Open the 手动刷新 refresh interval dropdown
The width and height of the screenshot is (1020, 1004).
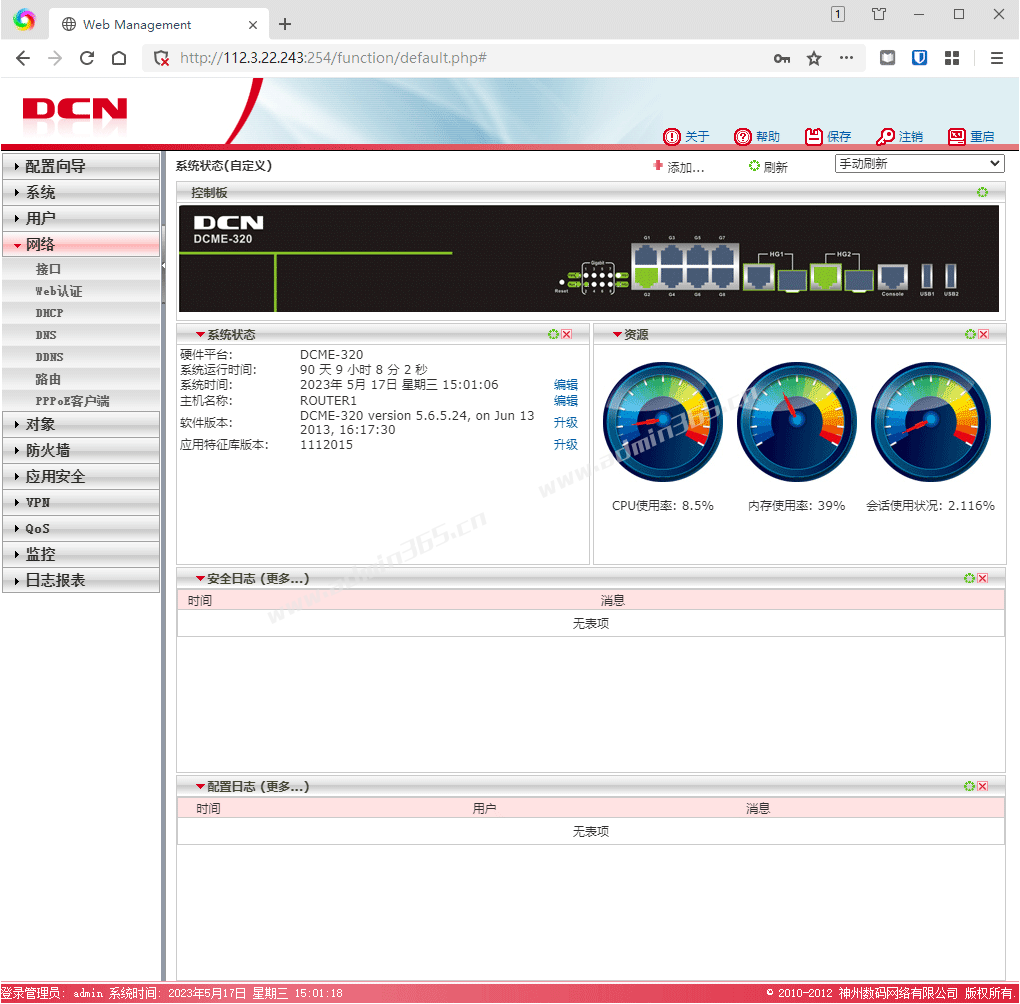[x=919, y=163]
